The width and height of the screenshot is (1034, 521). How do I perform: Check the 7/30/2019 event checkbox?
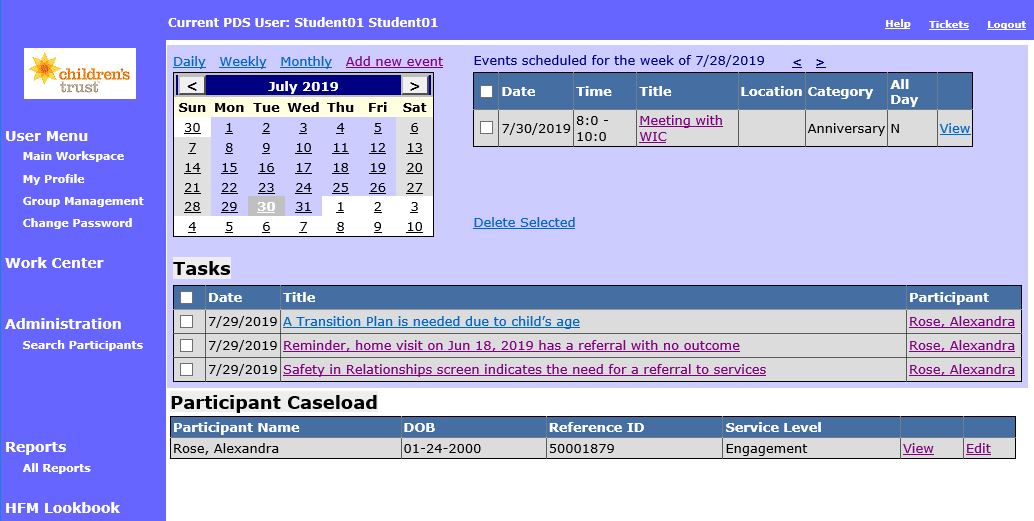pos(487,128)
